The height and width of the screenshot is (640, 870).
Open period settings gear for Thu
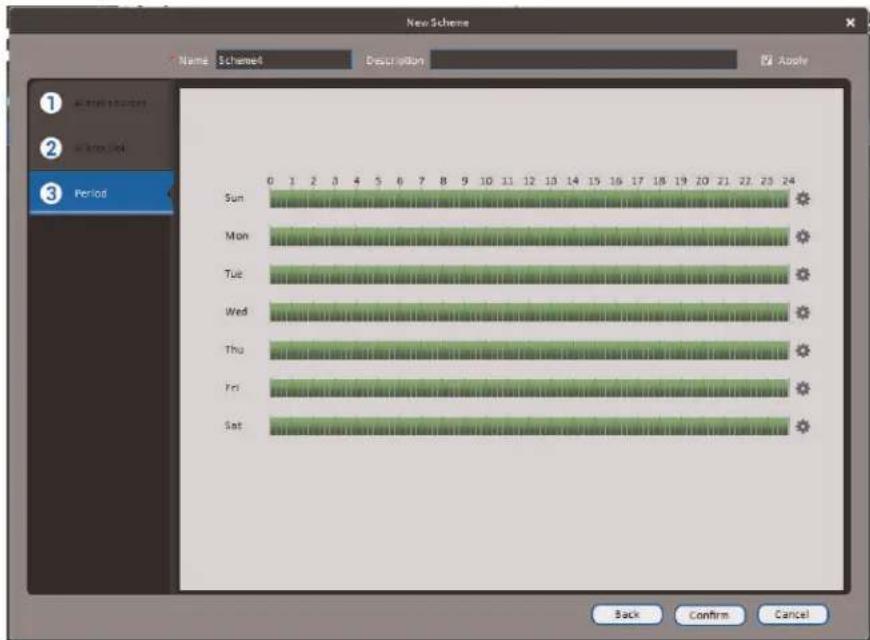tap(802, 350)
